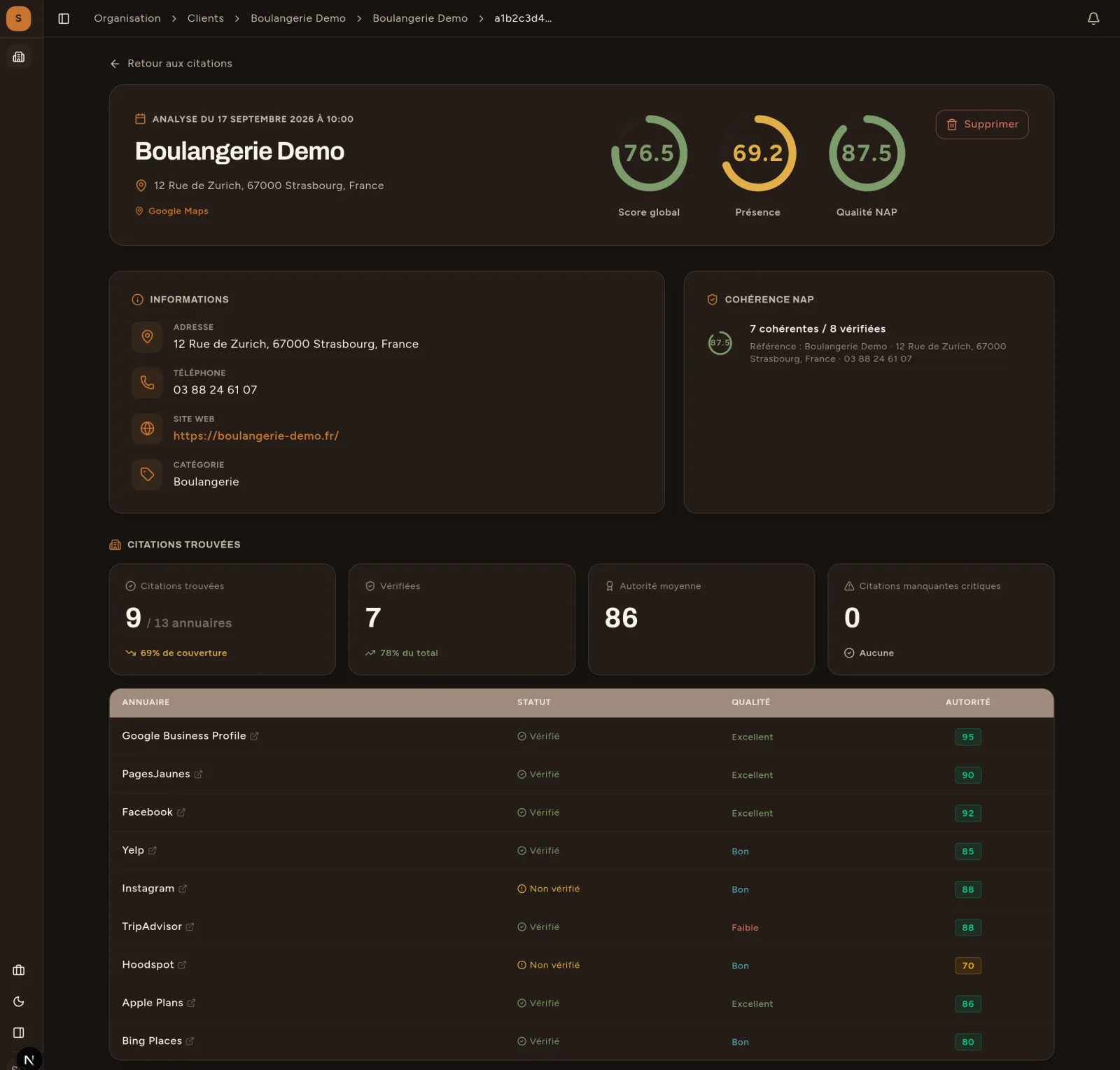
Task: Select the Vérifiées 7 stat card
Action: tap(462, 620)
